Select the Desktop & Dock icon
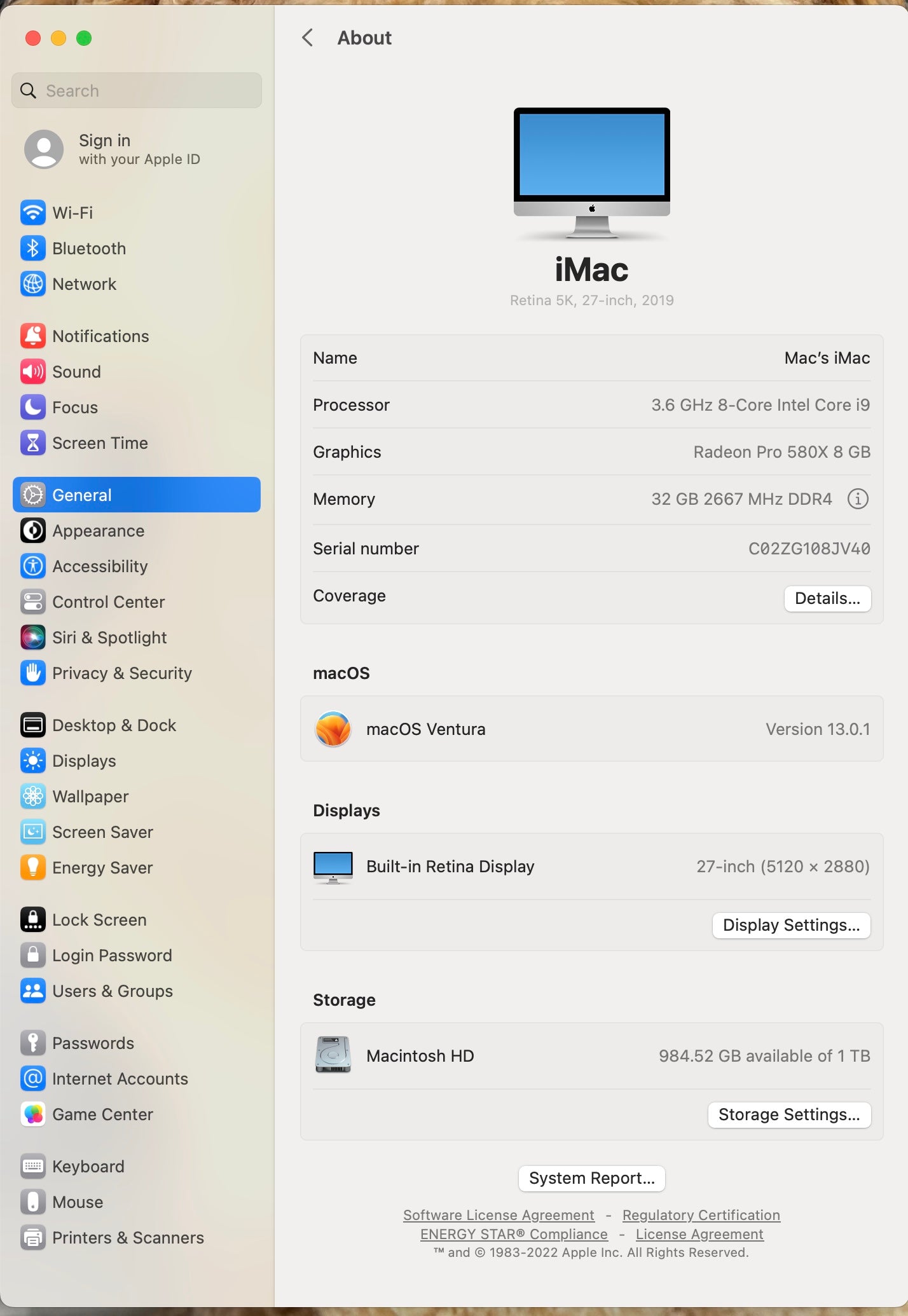The height and width of the screenshot is (1316, 908). pos(33,725)
